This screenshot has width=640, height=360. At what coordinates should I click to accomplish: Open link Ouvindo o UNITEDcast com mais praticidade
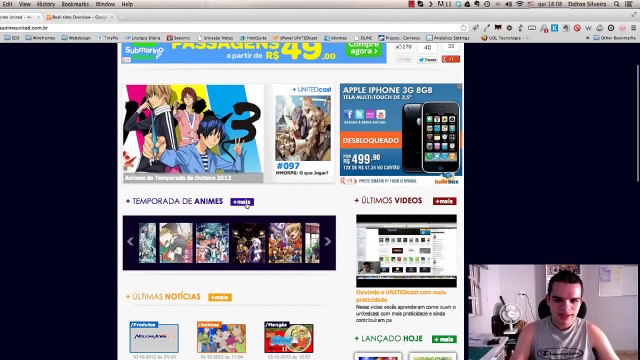pos(401,296)
